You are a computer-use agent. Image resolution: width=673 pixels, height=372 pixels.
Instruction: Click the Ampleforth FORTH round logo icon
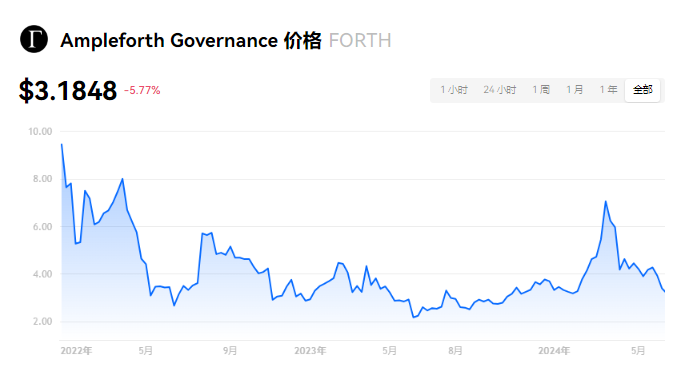[x=34, y=39]
